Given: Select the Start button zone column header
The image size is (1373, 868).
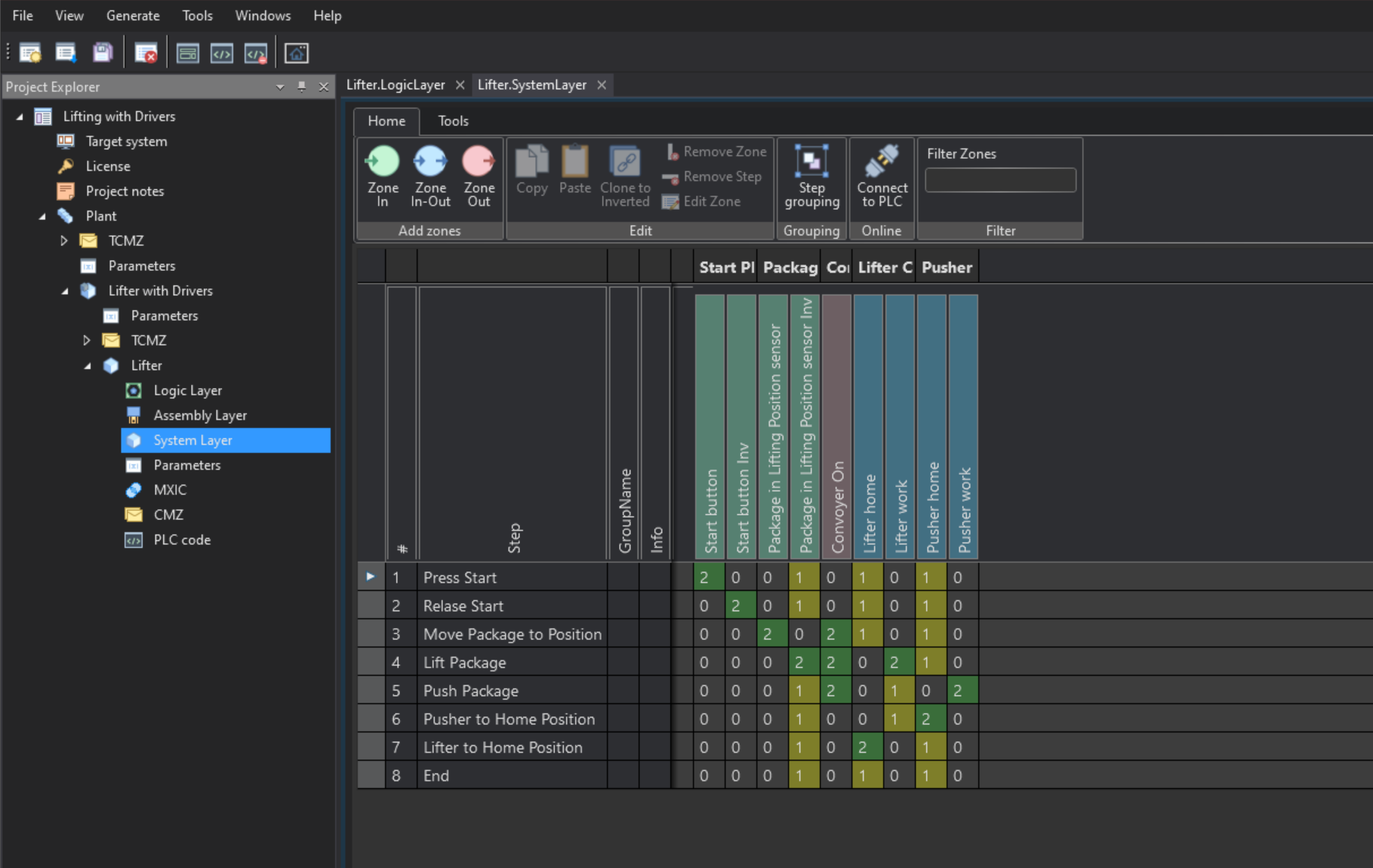Looking at the screenshot, I should (710, 427).
